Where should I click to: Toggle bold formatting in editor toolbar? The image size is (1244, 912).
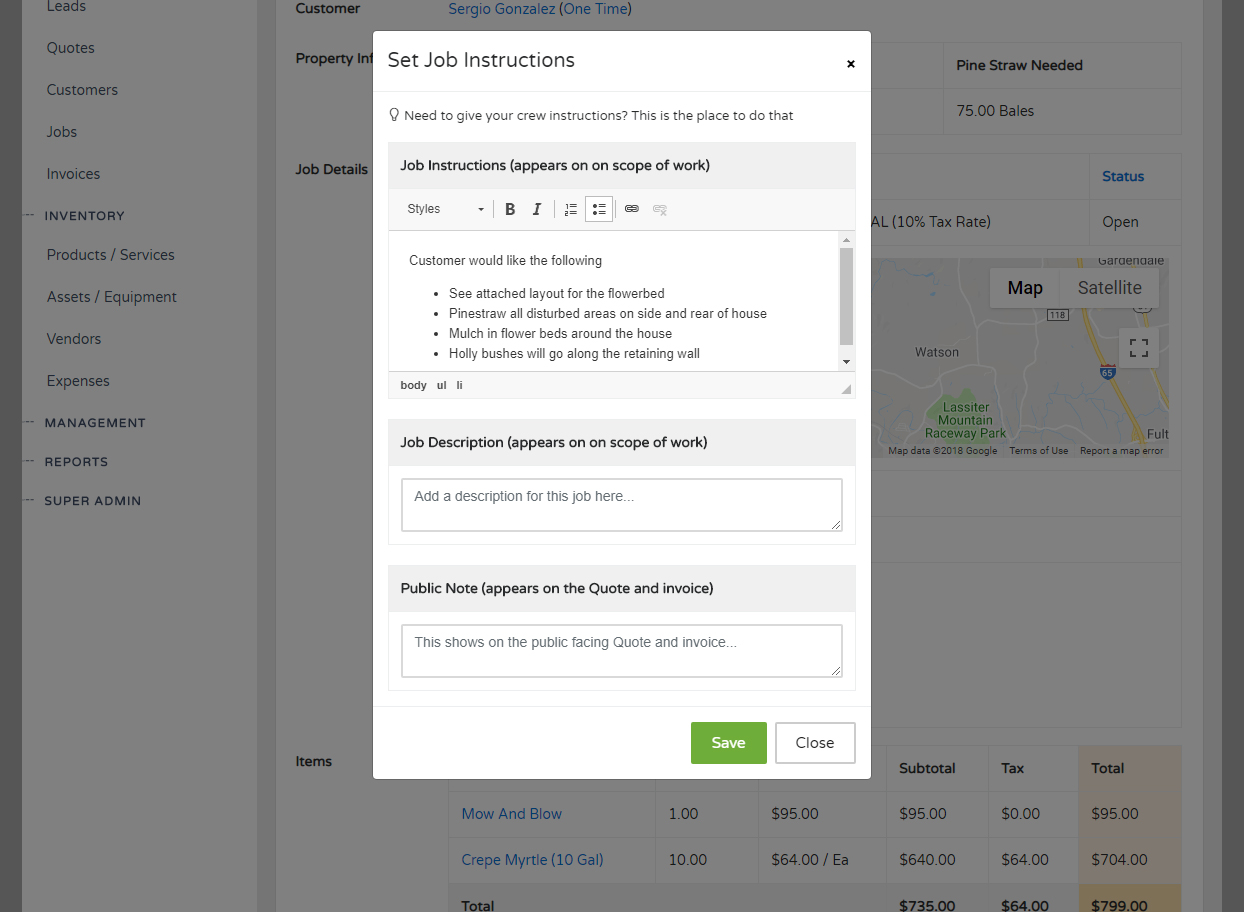point(510,209)
